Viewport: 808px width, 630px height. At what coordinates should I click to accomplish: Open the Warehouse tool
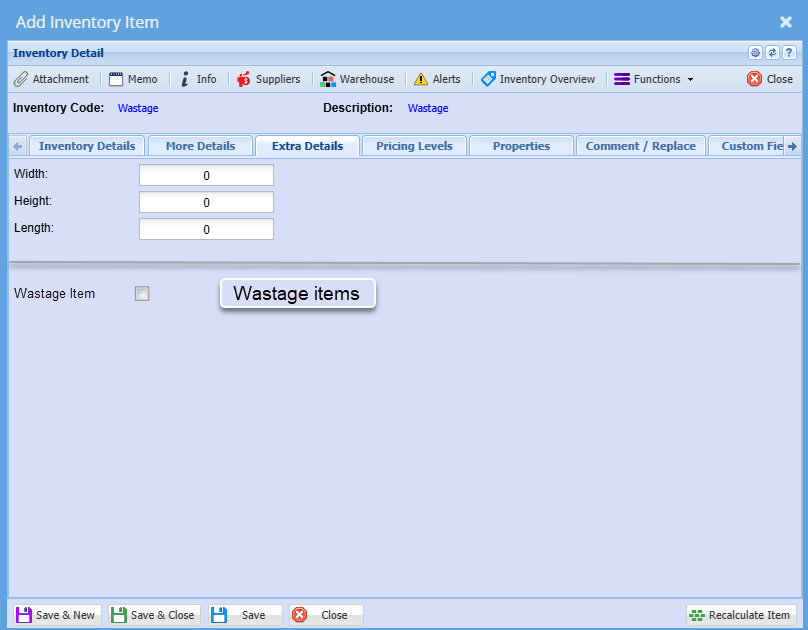[x=357, y=79]
